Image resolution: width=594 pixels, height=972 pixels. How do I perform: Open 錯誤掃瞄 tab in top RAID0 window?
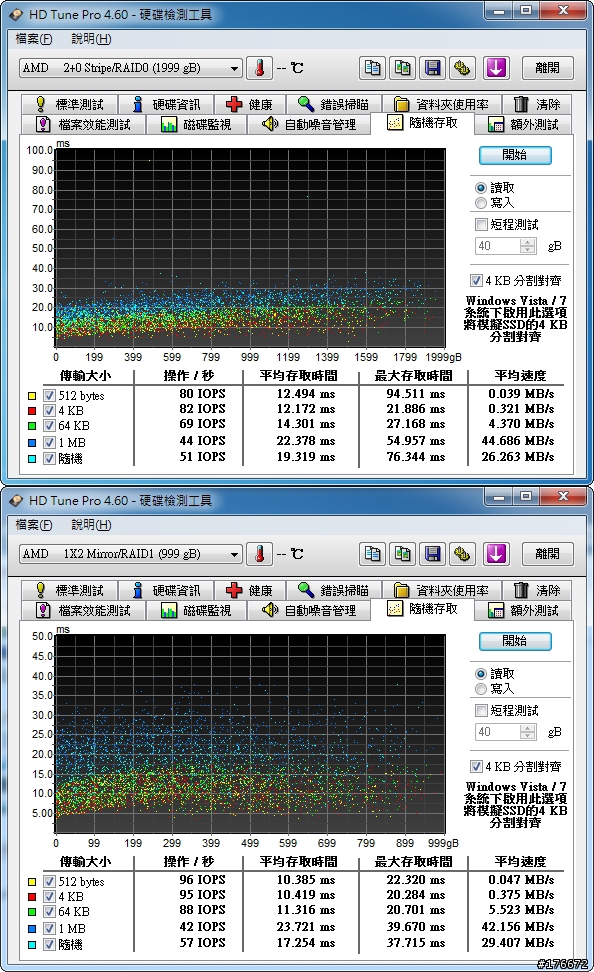[333, 104]
